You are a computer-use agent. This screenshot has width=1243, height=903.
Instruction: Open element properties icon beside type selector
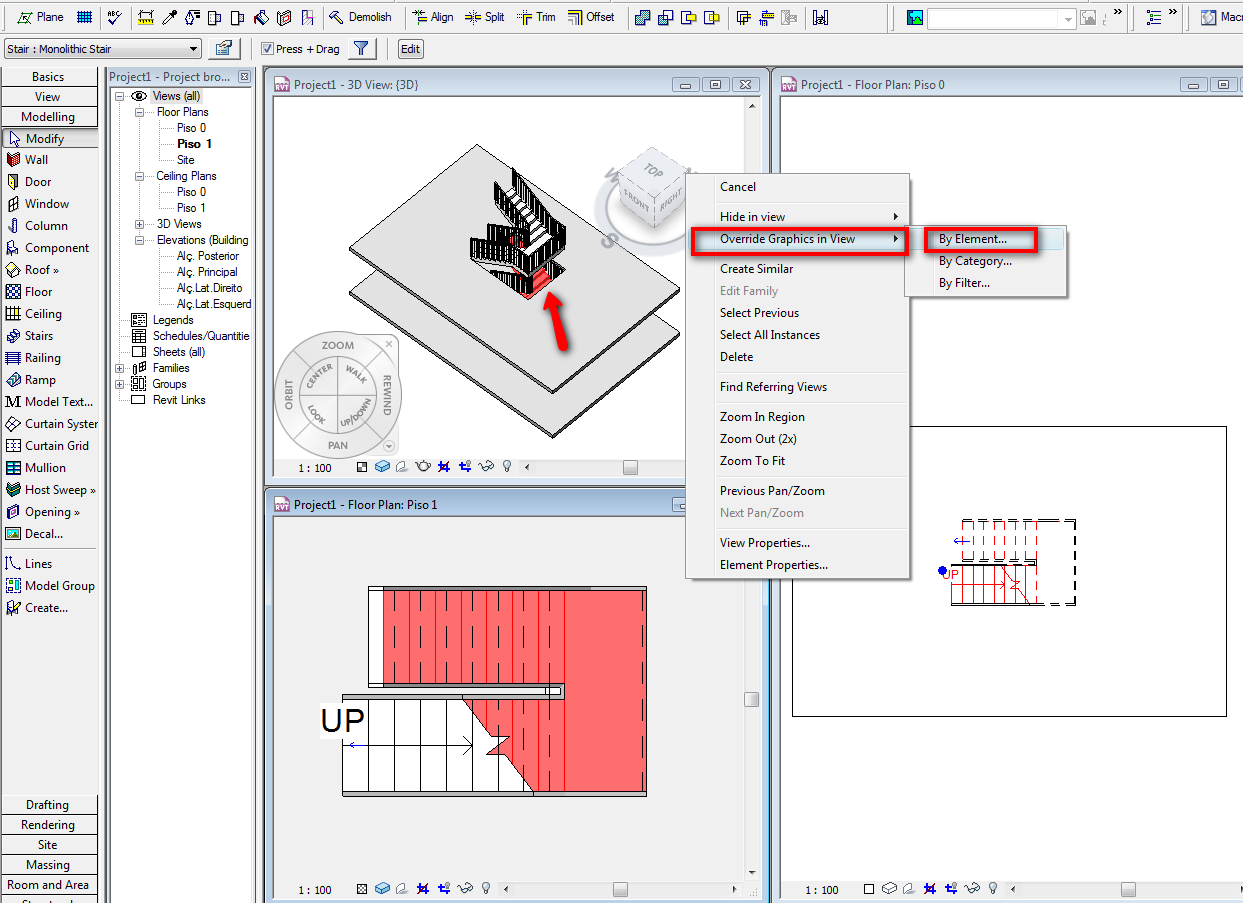[224, 49]
